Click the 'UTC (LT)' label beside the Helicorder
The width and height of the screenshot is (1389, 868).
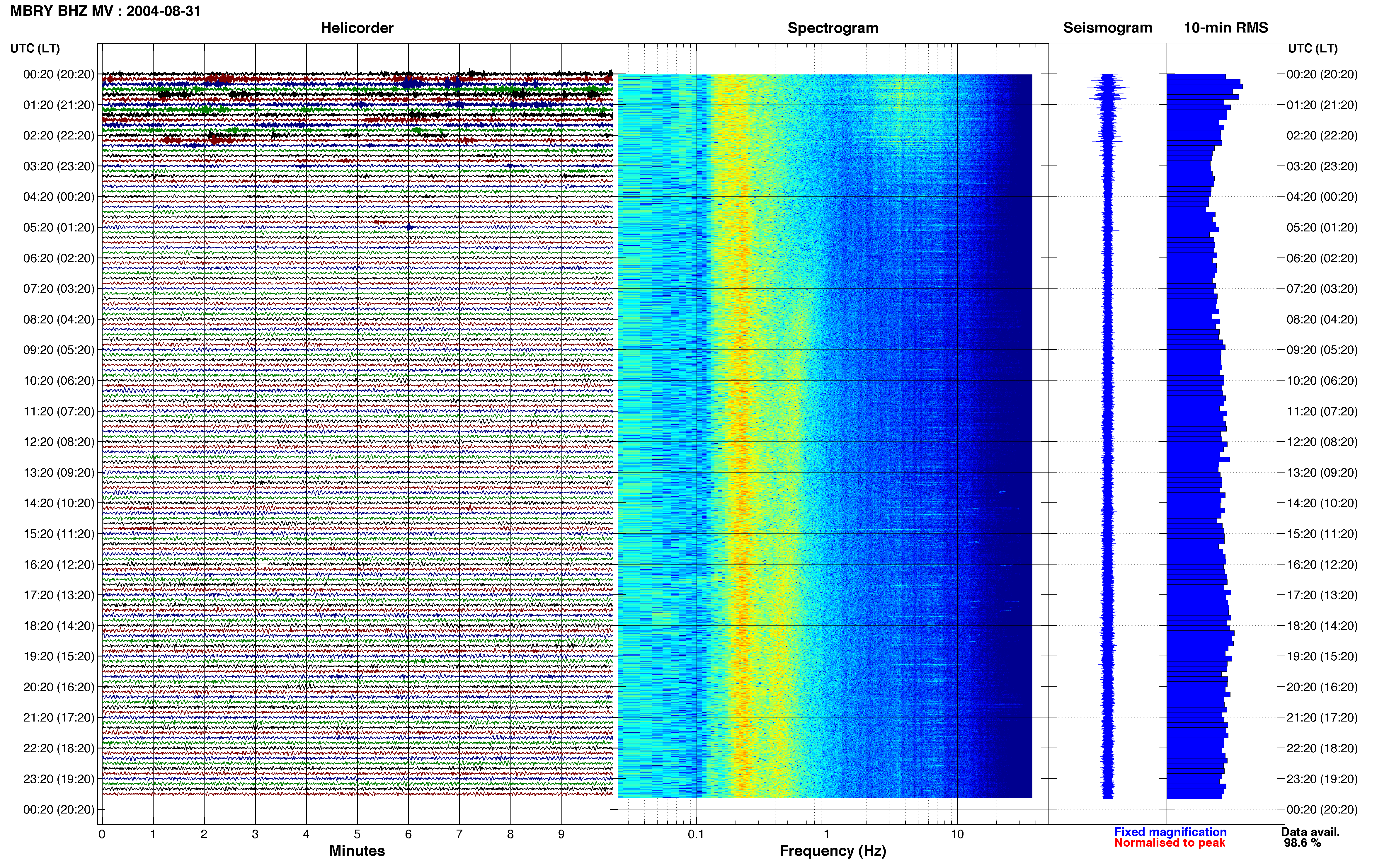35,48
